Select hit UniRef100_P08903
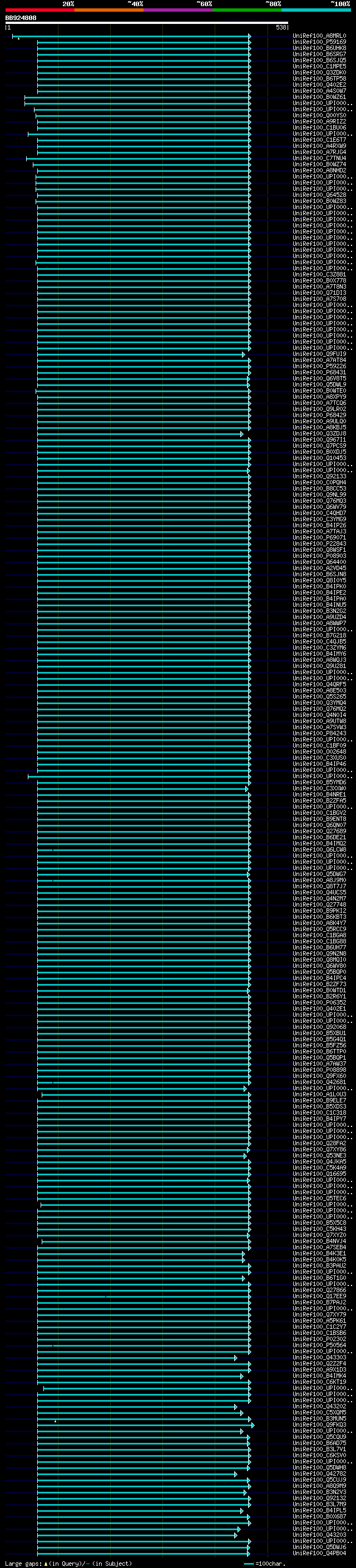This screenshot has width=356, height=1568. click(319, 556)
